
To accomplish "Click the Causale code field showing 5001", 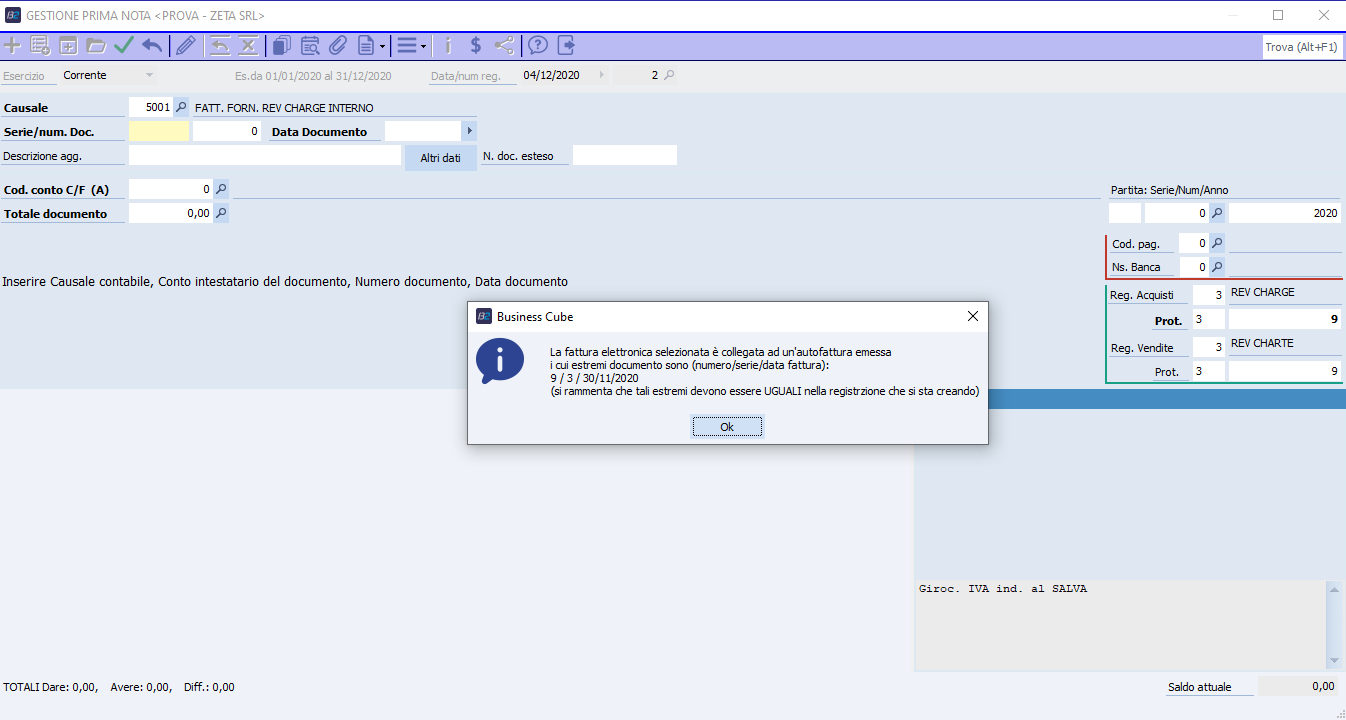I will pyautogui.click(x=151, y=107).
